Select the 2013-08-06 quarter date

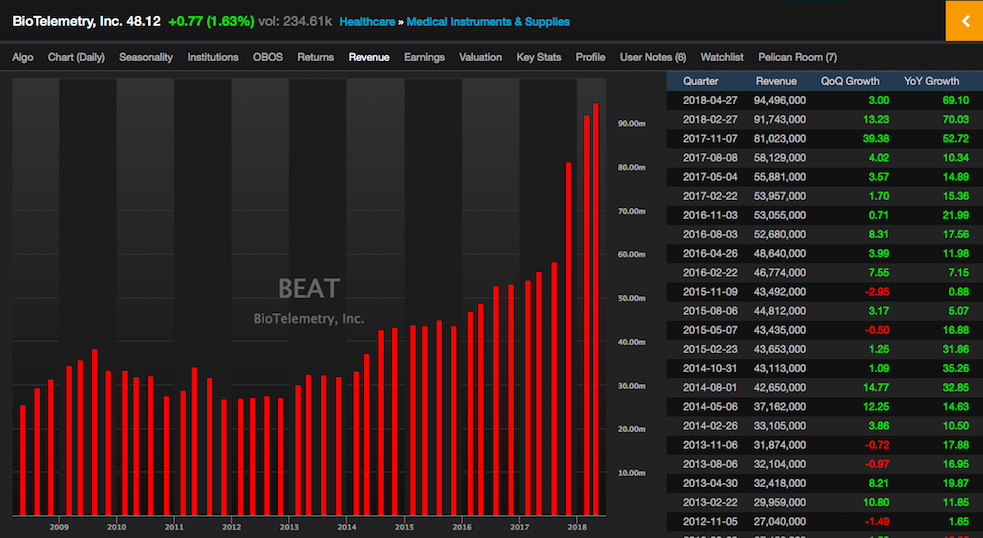710,463
